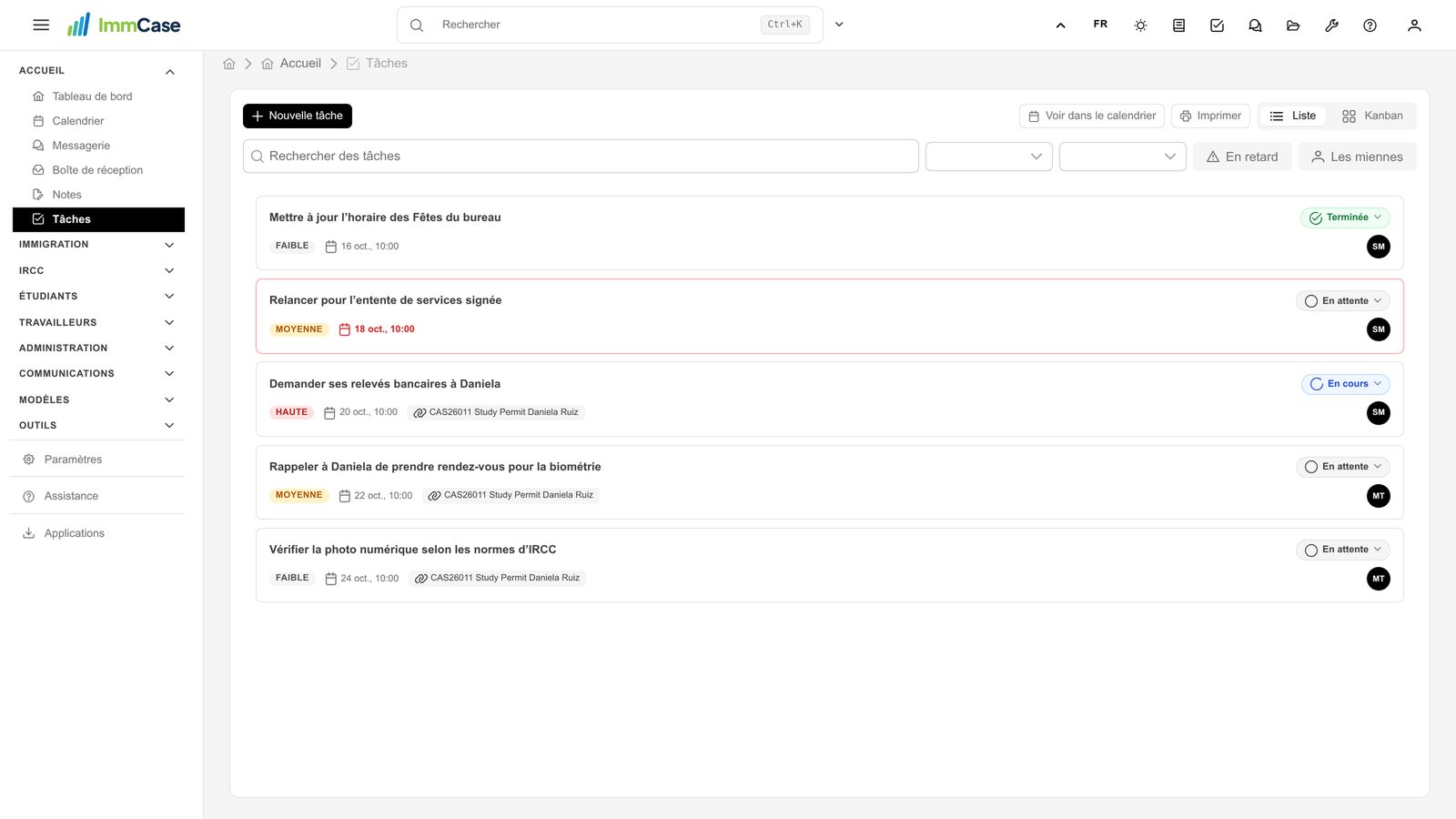Open Tableau de bord in sidebar
Screen dimensions: 1456x819
(x=98, y=96)
